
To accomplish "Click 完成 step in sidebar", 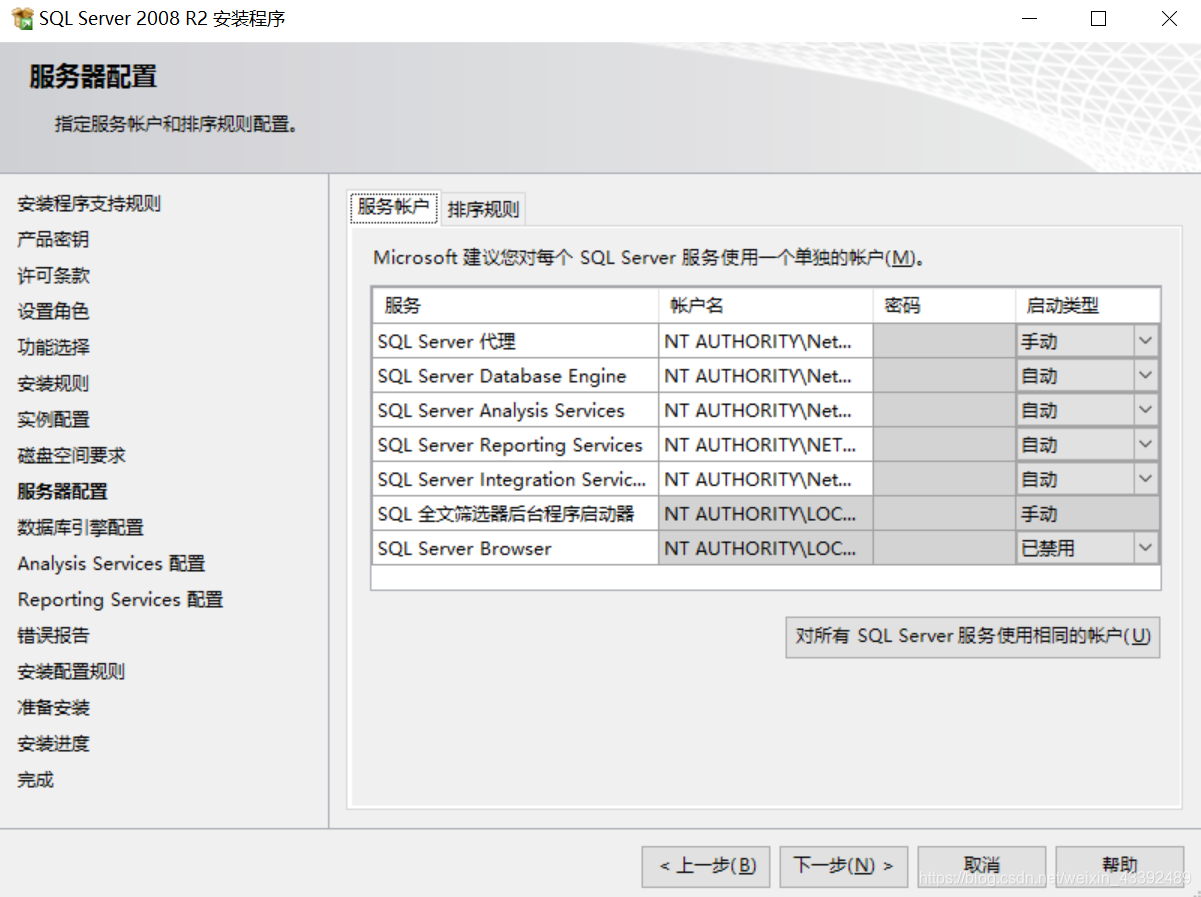I will [35, 780].
